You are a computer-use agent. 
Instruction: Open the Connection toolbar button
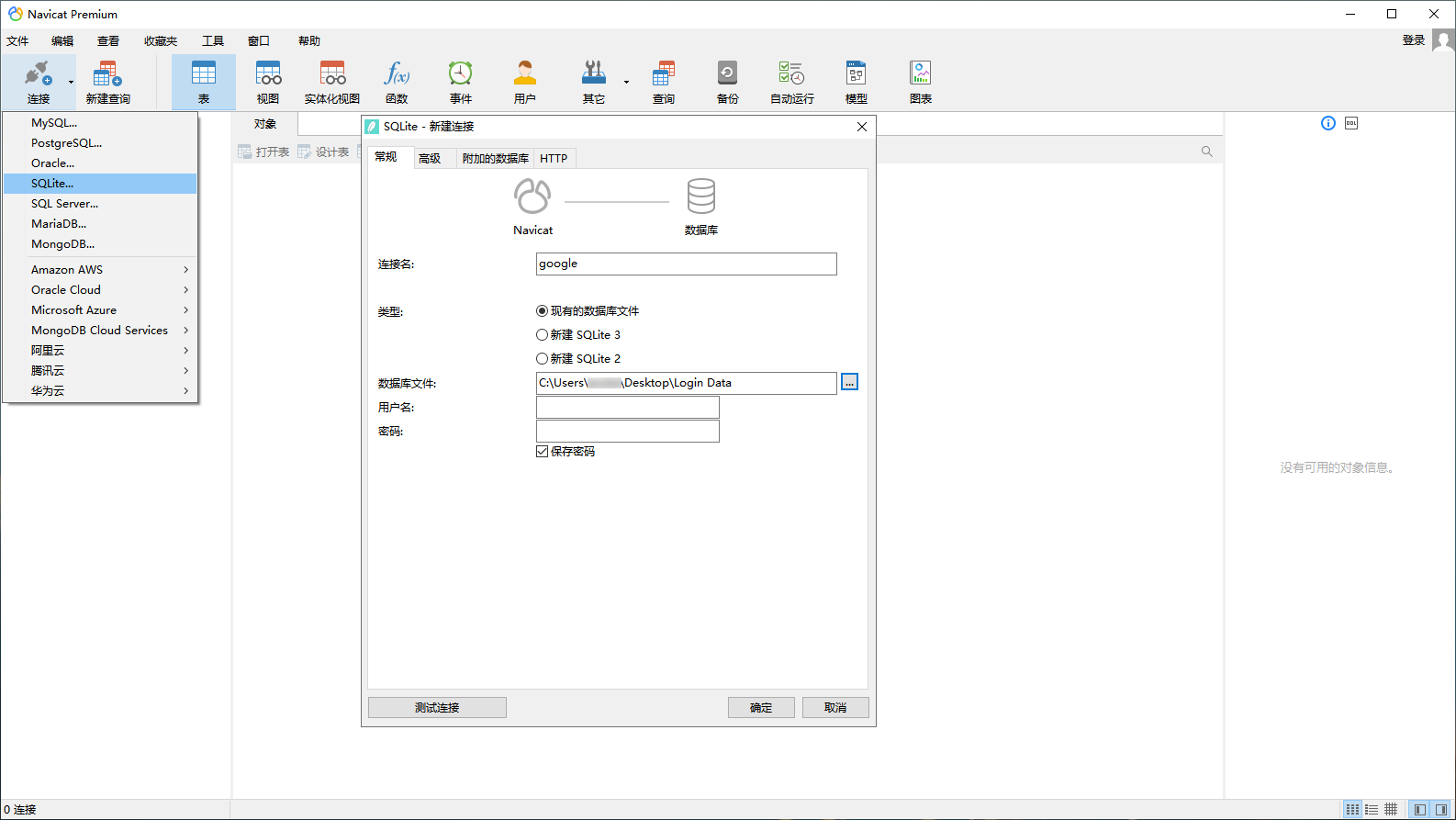(39, 83)
